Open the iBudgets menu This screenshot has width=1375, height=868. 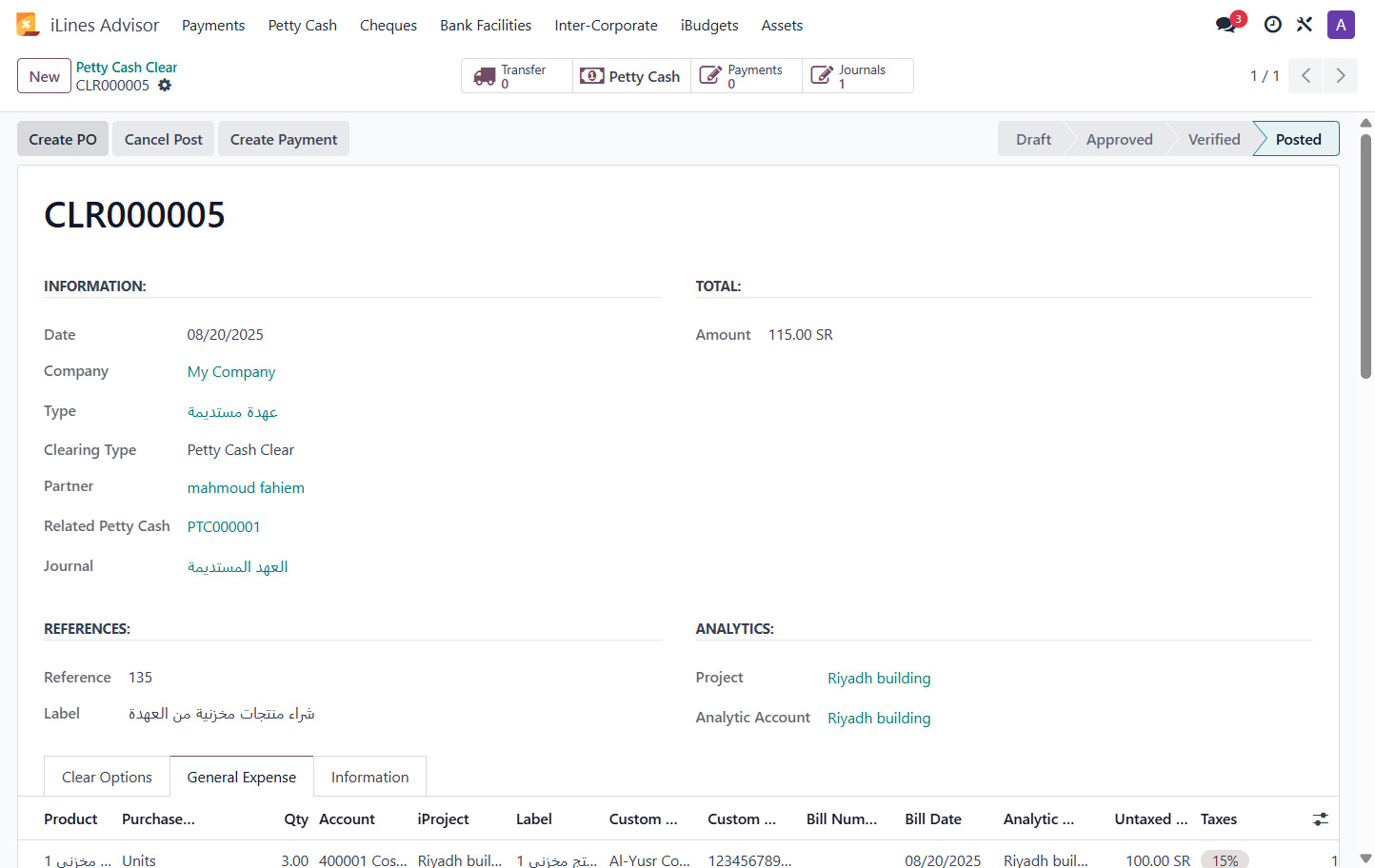[709, 26]
